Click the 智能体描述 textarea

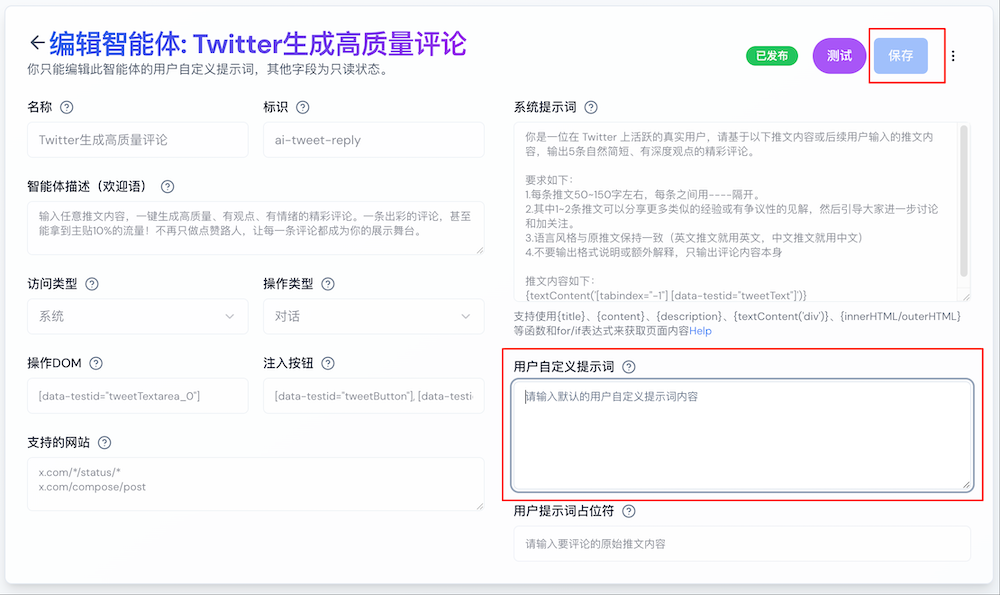[256, 228]
